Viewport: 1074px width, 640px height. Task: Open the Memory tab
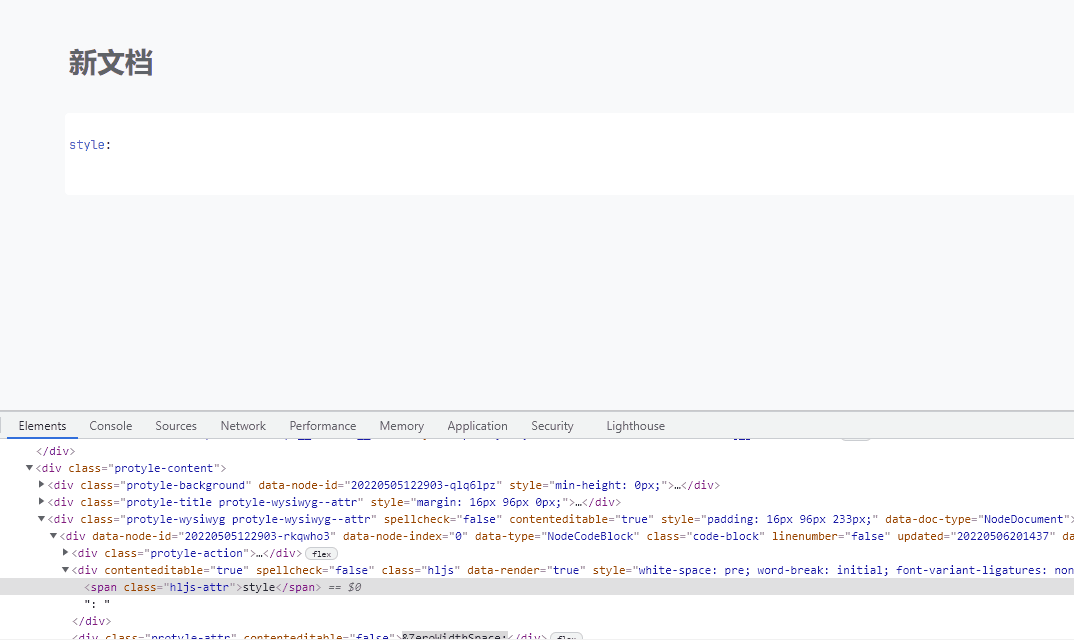[x=401, y=425]
